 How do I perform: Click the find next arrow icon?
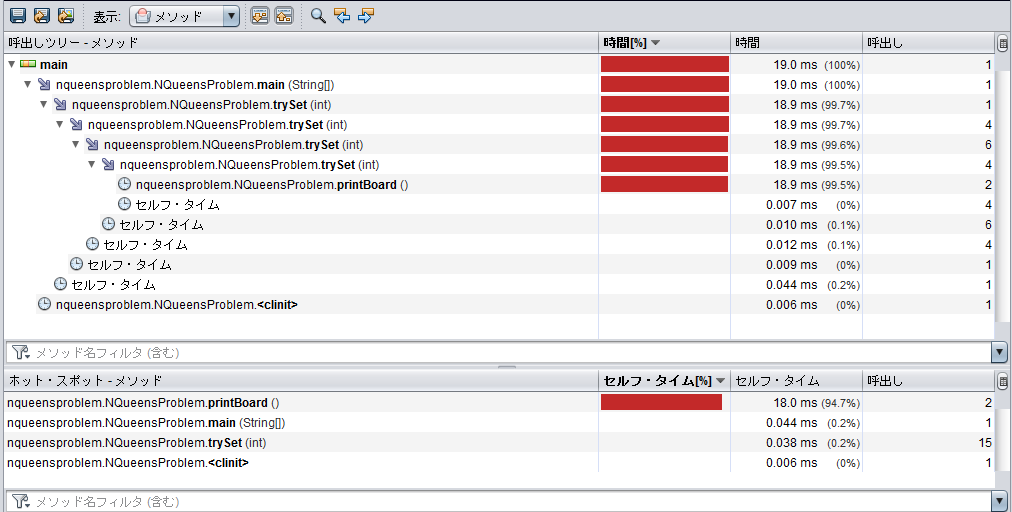pyautogui.click(x=366, y=16)
